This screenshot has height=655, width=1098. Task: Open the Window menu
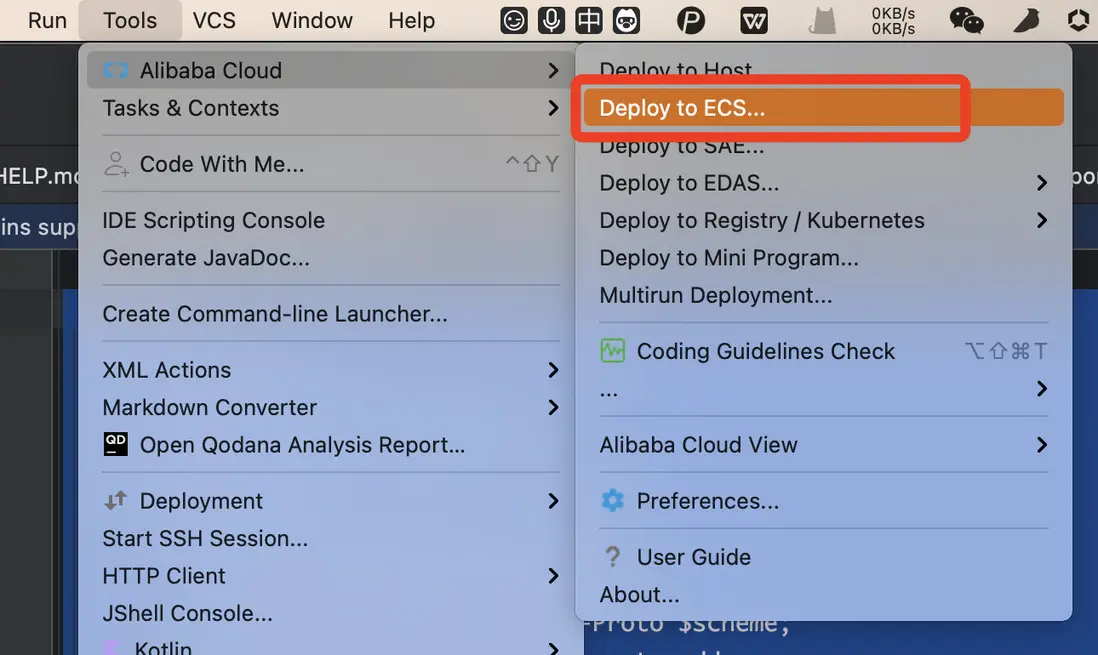tap(312, 20)
